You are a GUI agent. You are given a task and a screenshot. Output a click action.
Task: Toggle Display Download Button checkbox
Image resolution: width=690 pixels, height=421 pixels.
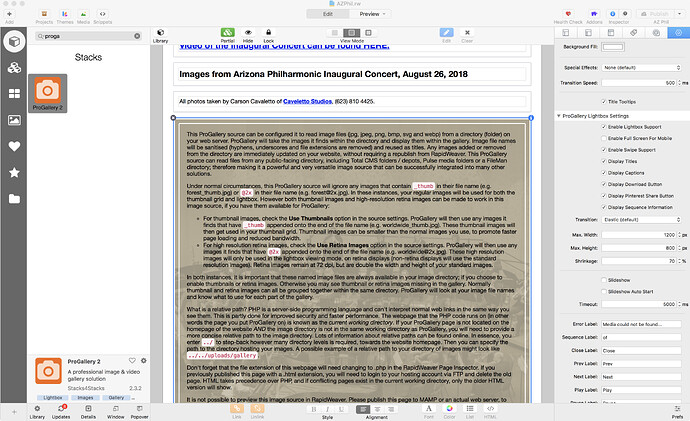[604, 184]
